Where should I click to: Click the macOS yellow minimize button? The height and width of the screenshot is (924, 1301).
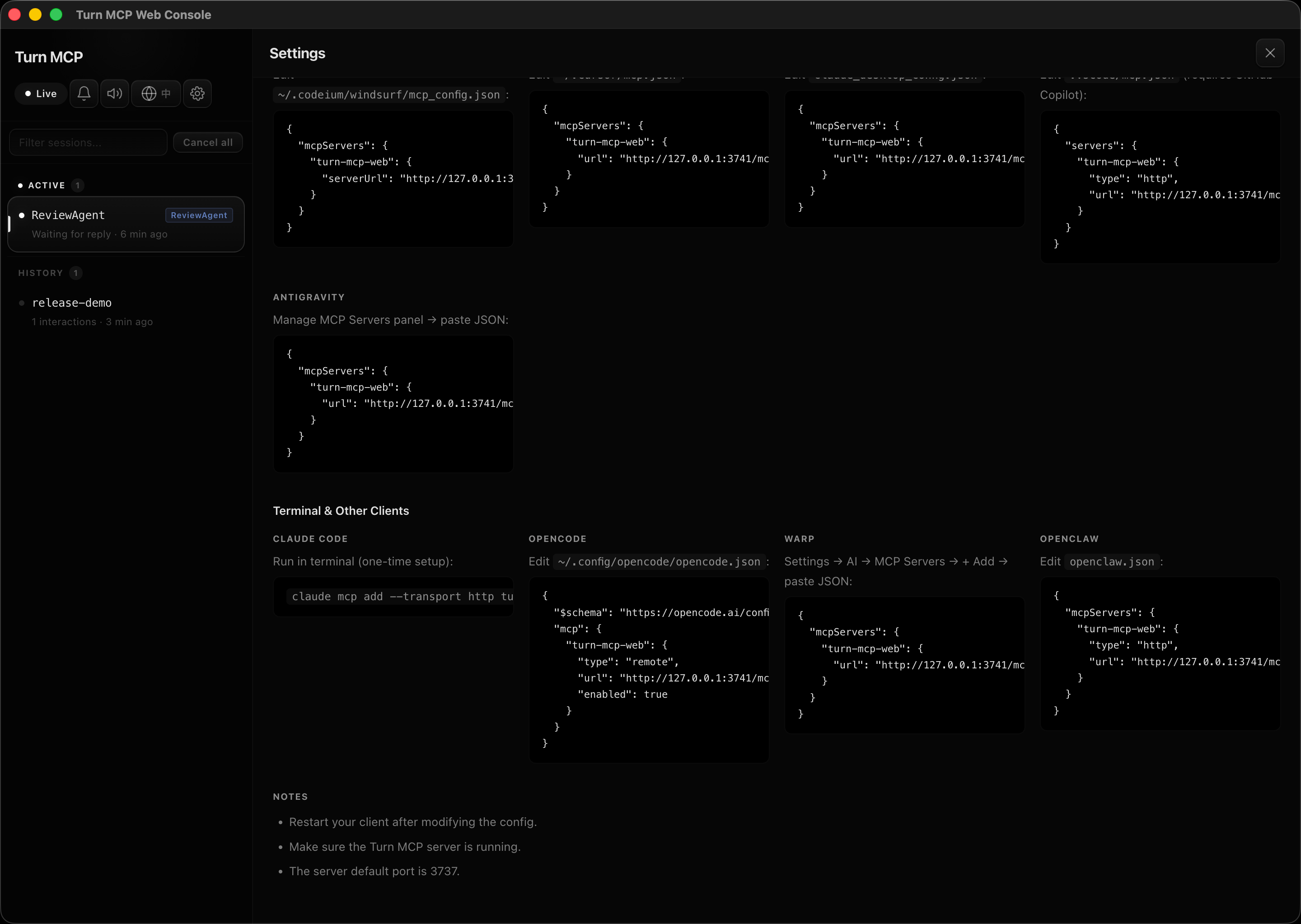(35, 14)
